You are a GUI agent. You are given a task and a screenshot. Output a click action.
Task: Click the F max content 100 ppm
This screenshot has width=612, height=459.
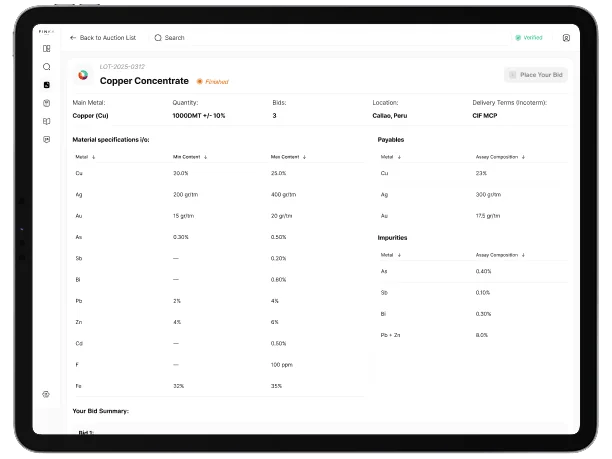click(282, 365)
